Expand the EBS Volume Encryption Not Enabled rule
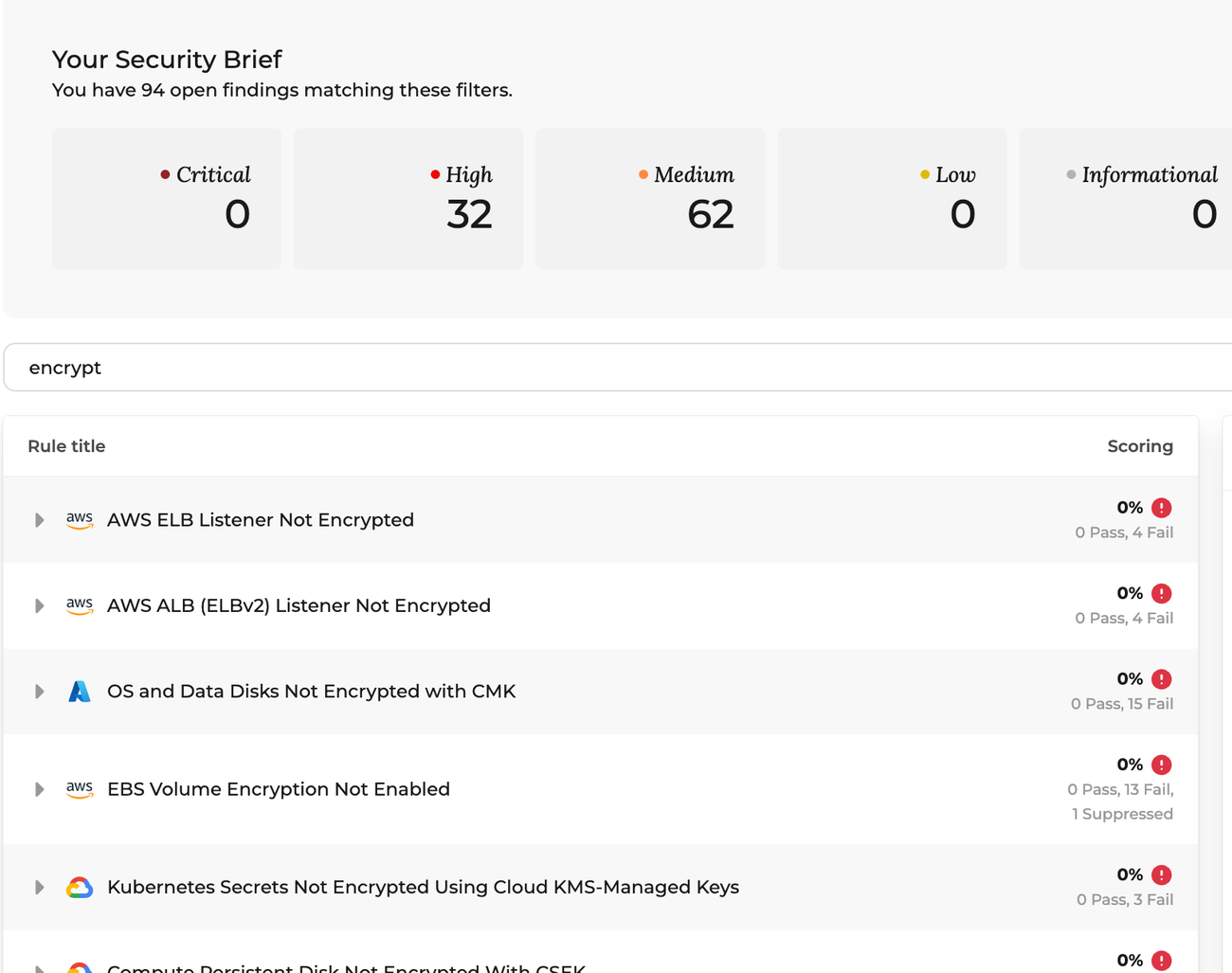 tap(39, 788)
